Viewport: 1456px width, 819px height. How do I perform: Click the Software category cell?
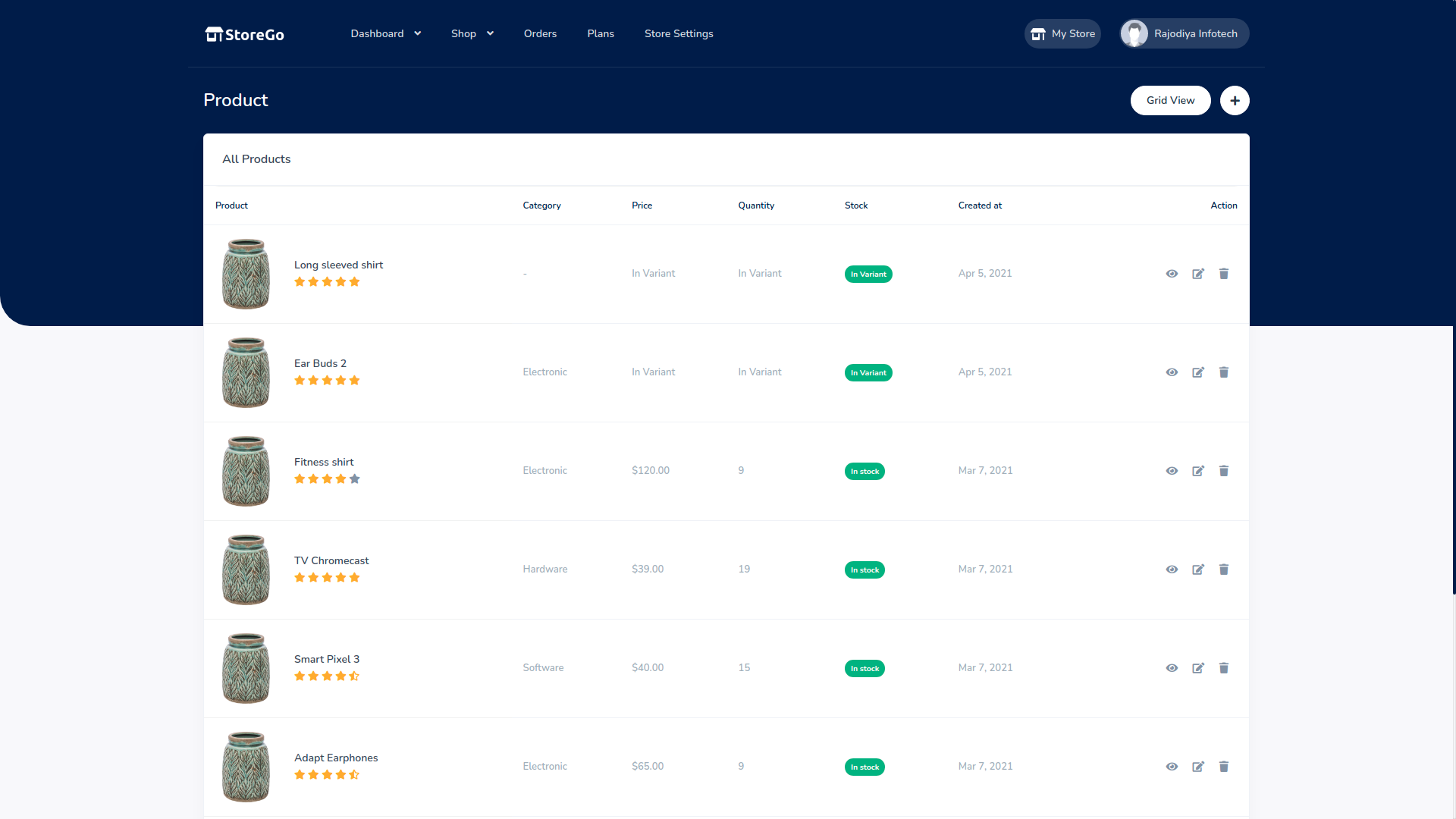[543, 667]
